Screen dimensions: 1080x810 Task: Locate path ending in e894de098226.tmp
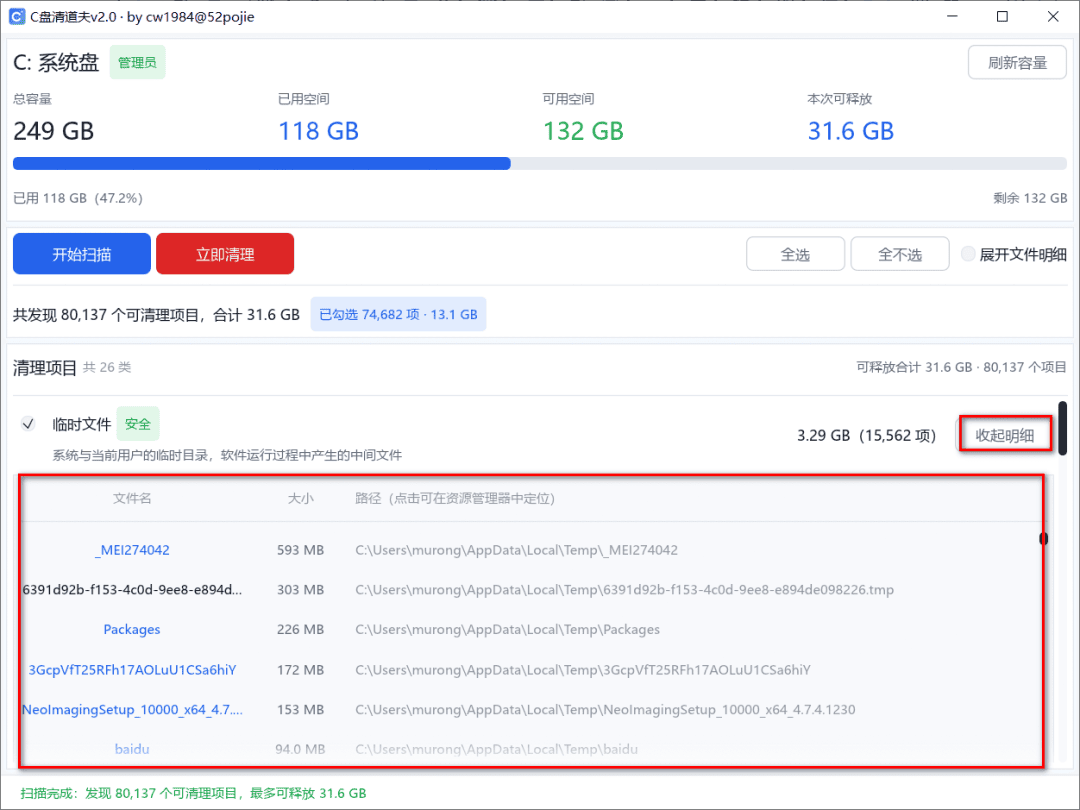click(x=625, y=590)
